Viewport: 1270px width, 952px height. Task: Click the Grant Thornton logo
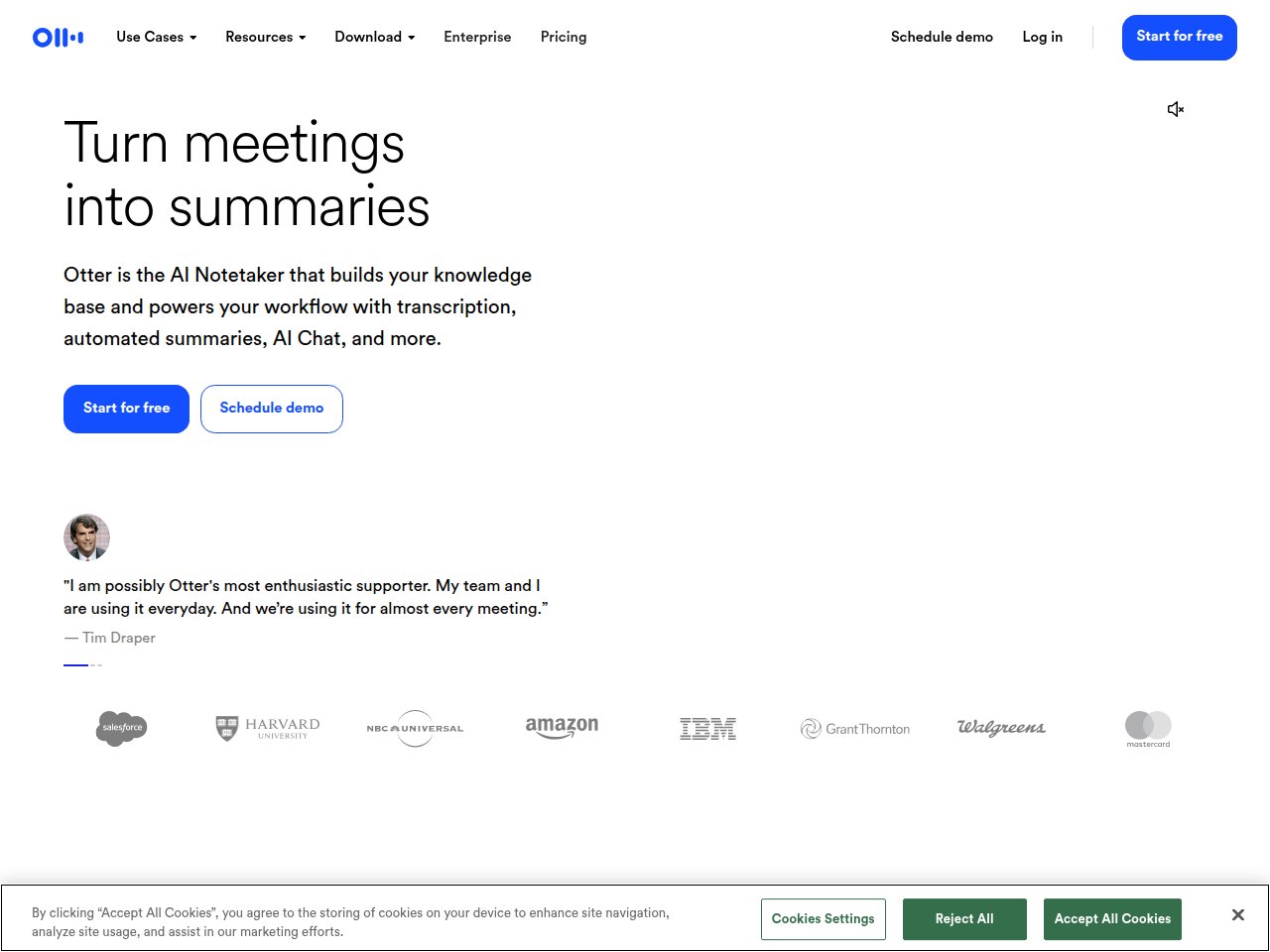854,728
